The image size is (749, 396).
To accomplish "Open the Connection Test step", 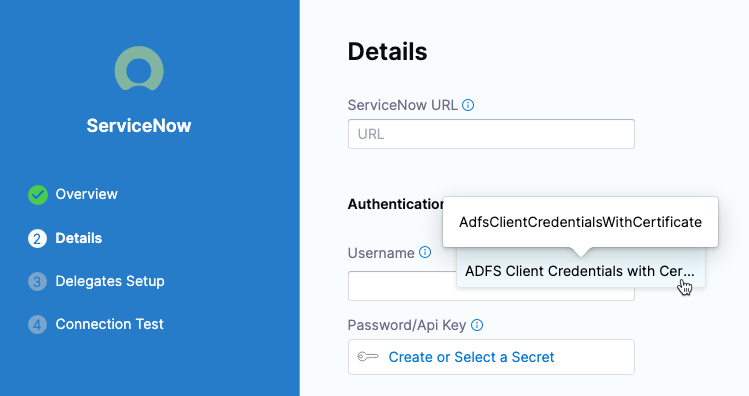I will tap(109, 324).
